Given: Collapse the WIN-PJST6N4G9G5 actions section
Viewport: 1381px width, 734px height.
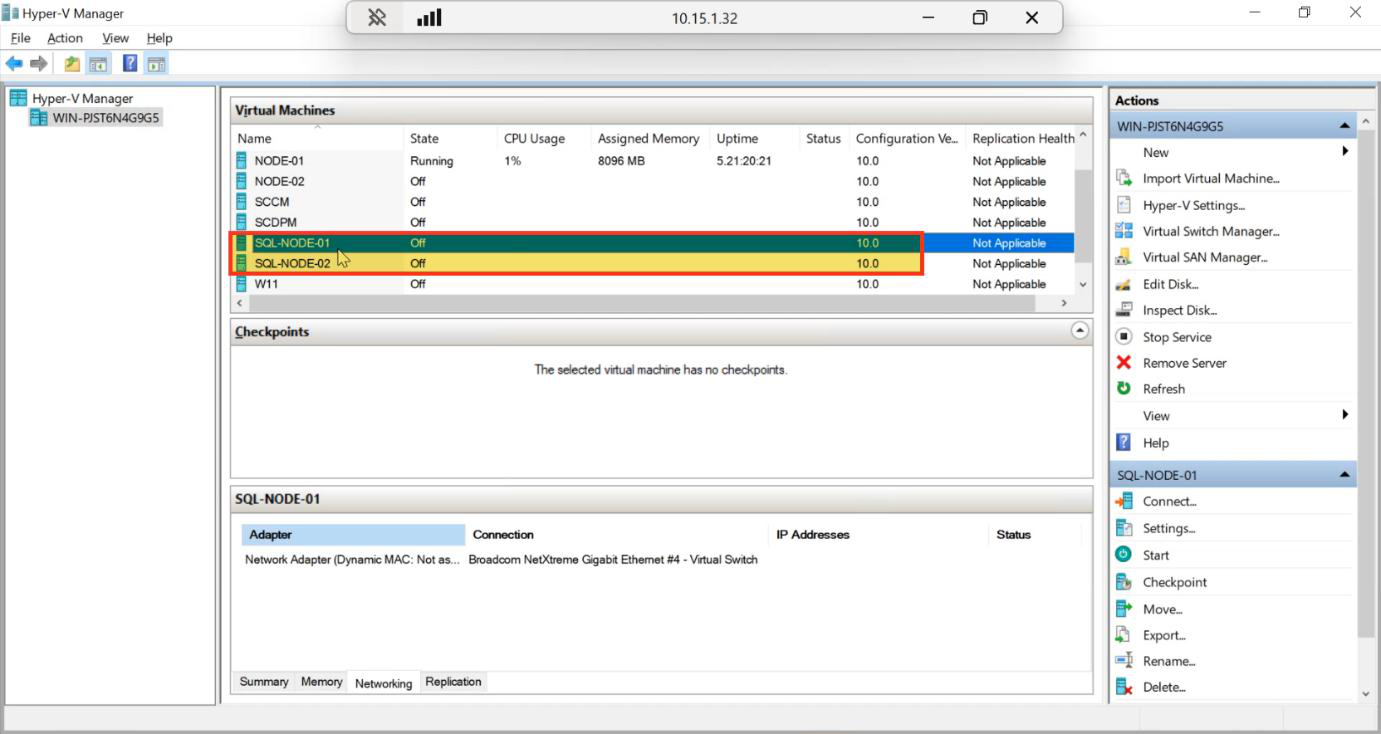Looking at the screenshot, I should tap(1344, 127).
